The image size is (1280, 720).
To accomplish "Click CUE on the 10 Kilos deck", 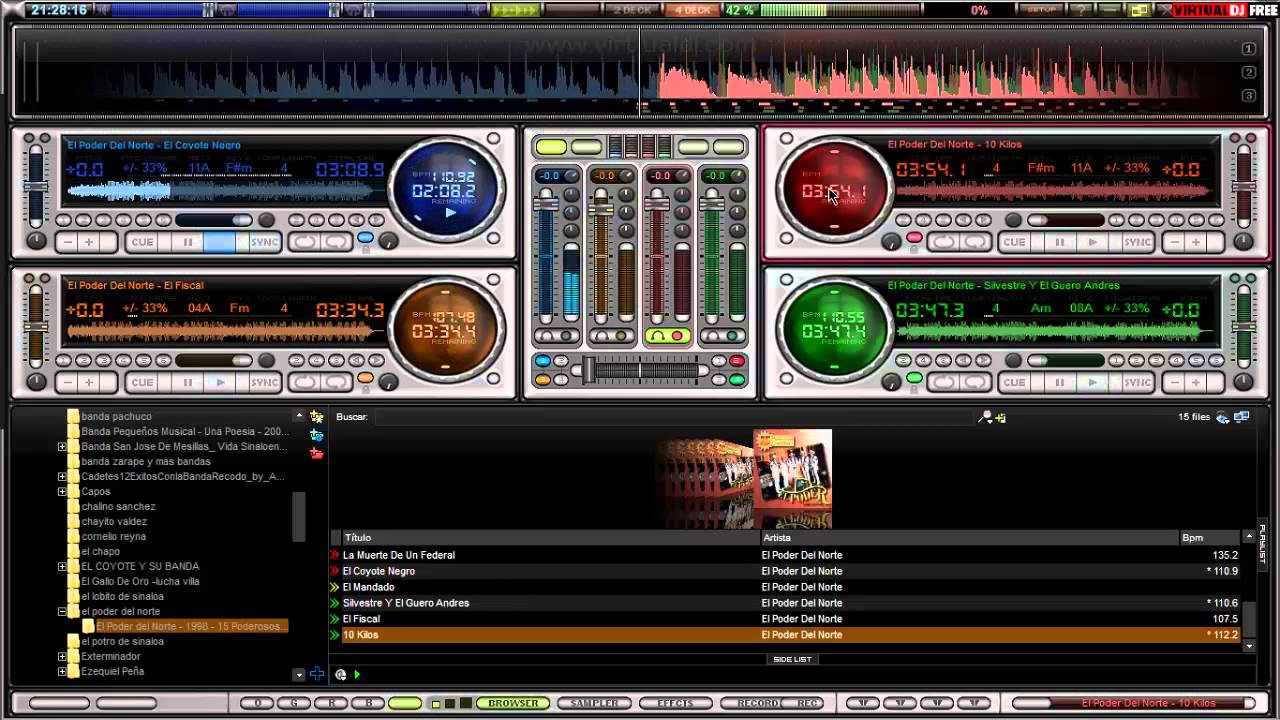I will 1014,242.
